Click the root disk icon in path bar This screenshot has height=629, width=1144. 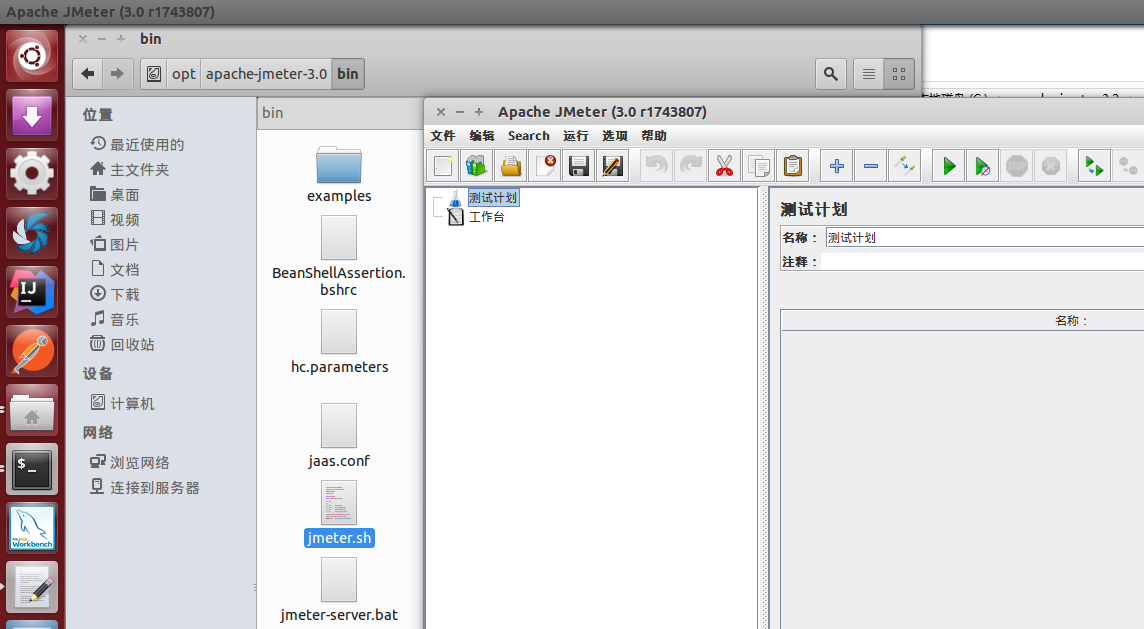tap(154, 74)
